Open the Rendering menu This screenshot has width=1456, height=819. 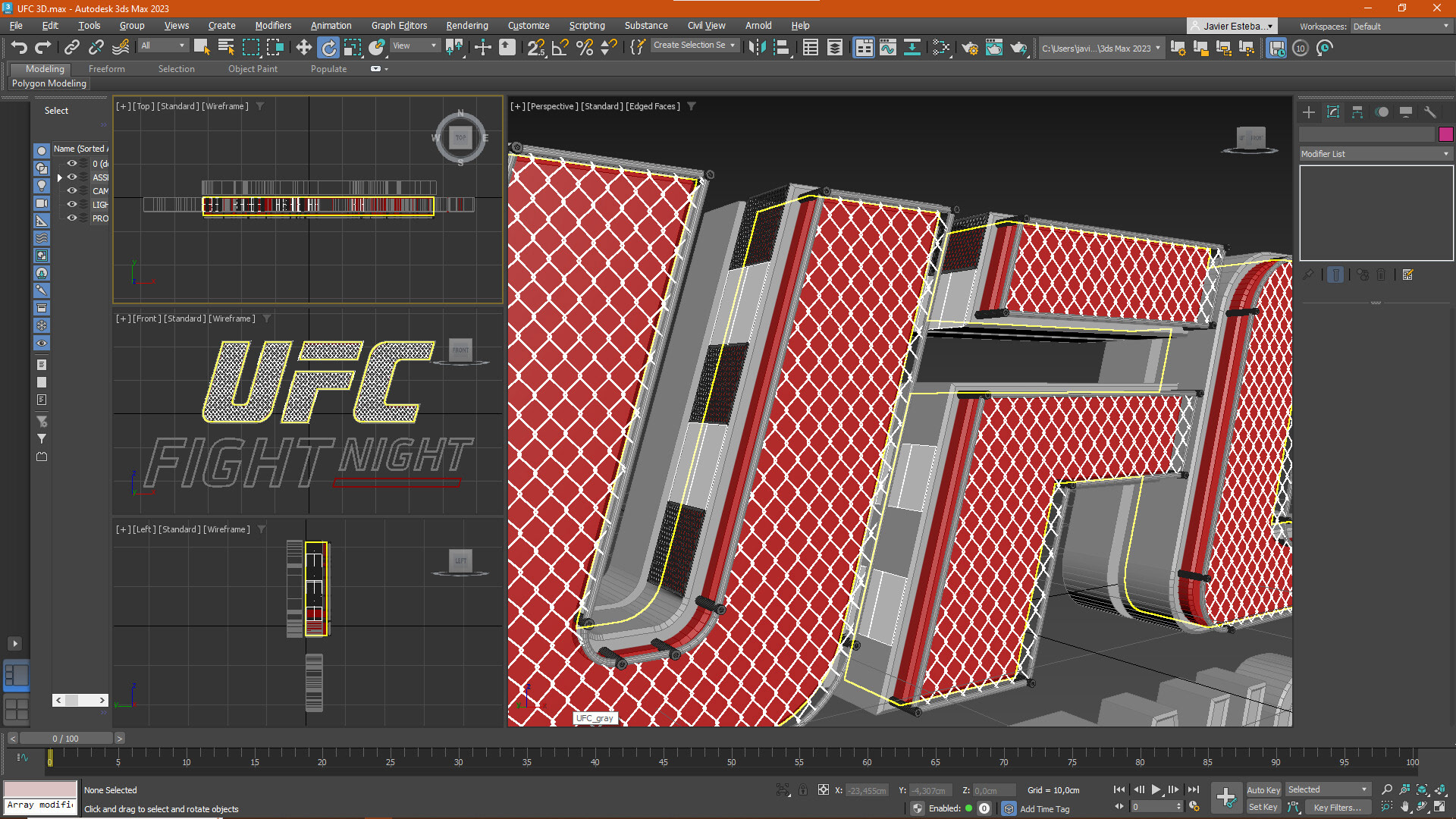coord(466,26)
